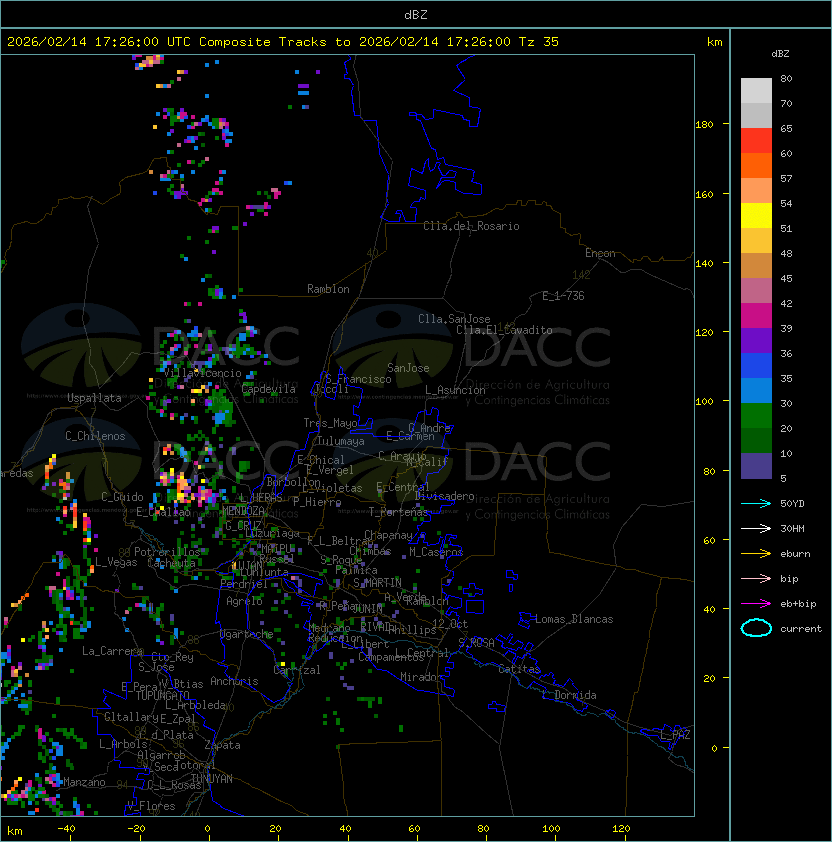Click the 'eburn' legend label
Screen dimensions: 832x842
pyautogui.click(x=795, y=554)
